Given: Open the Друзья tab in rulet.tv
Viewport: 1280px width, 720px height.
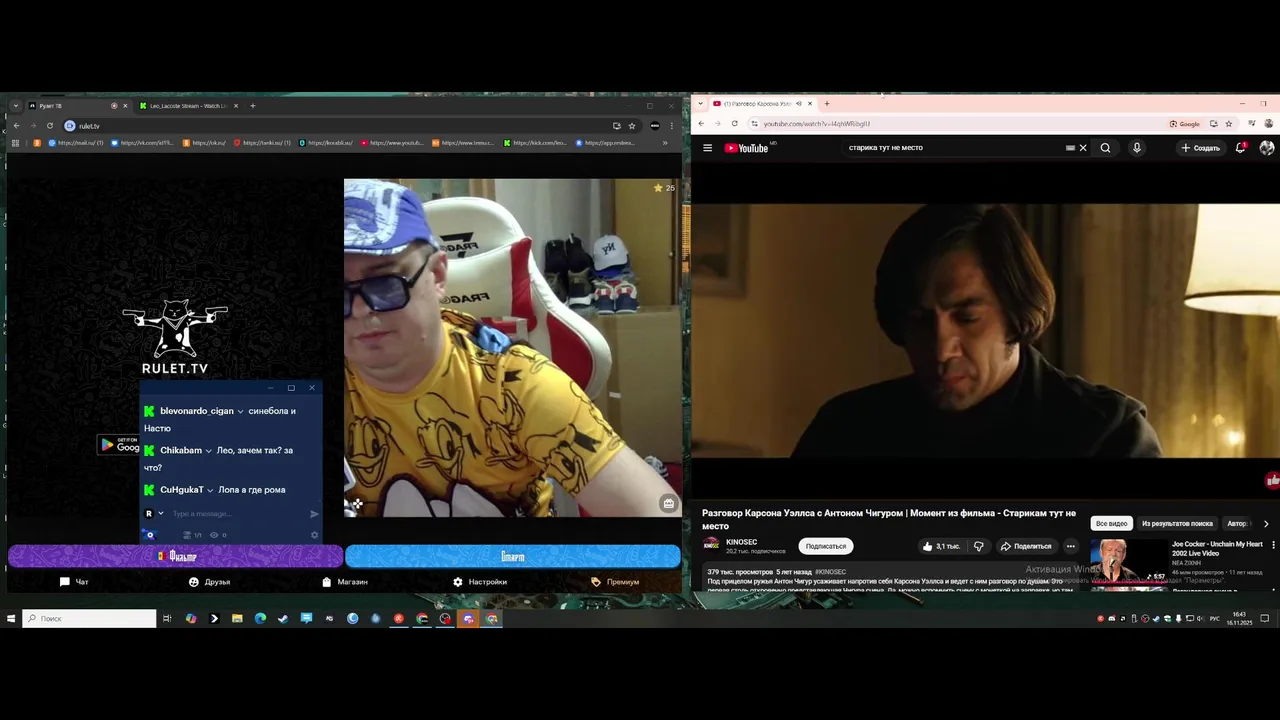Looking at the screenshot, I should [209, 582].
